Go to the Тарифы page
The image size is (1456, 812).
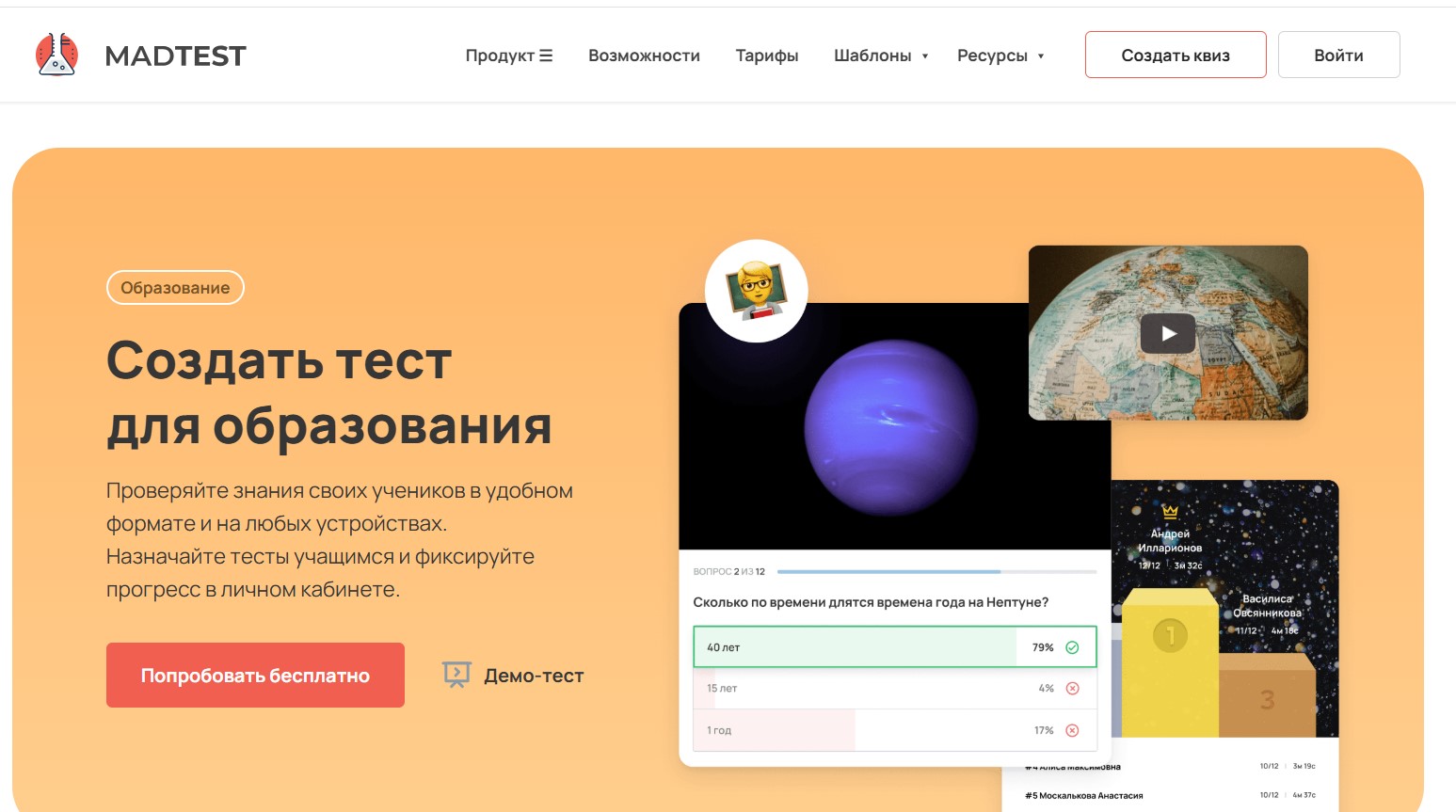pyautogui.click(x=767, y=56)
